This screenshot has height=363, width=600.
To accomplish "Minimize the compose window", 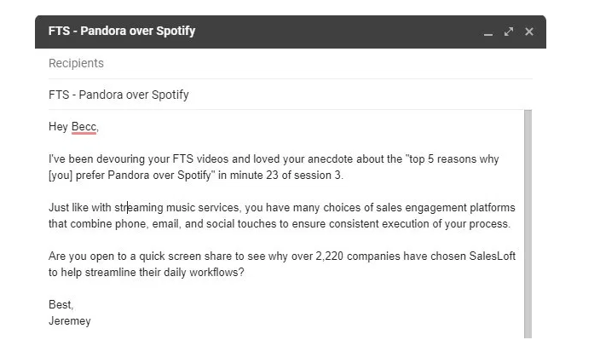I will coord(488,32).
